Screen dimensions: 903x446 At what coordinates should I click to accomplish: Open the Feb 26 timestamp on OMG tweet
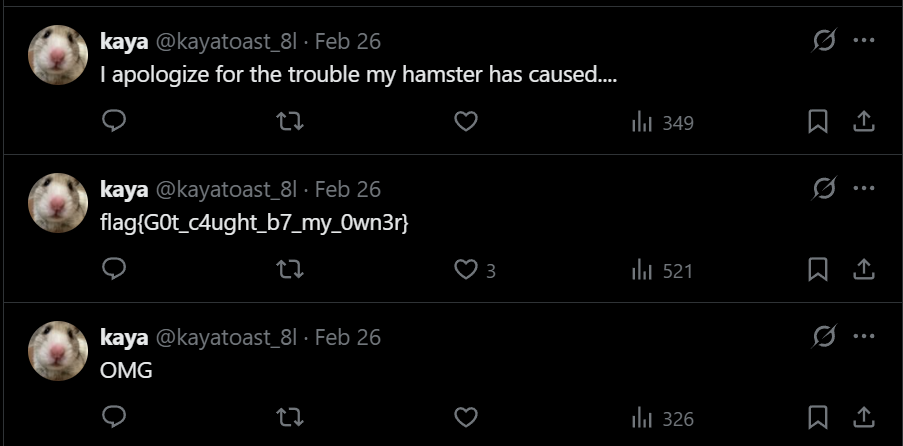pos(348,337)
